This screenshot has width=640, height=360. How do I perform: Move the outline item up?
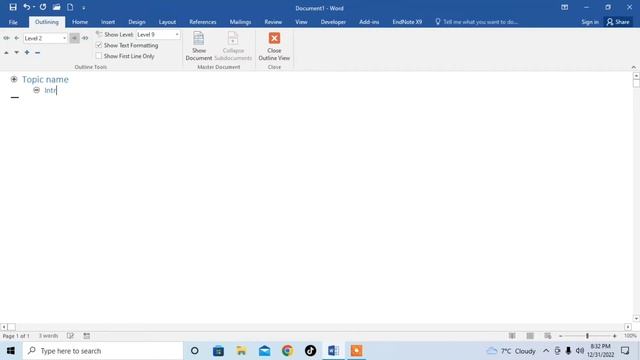coord(6,52)
